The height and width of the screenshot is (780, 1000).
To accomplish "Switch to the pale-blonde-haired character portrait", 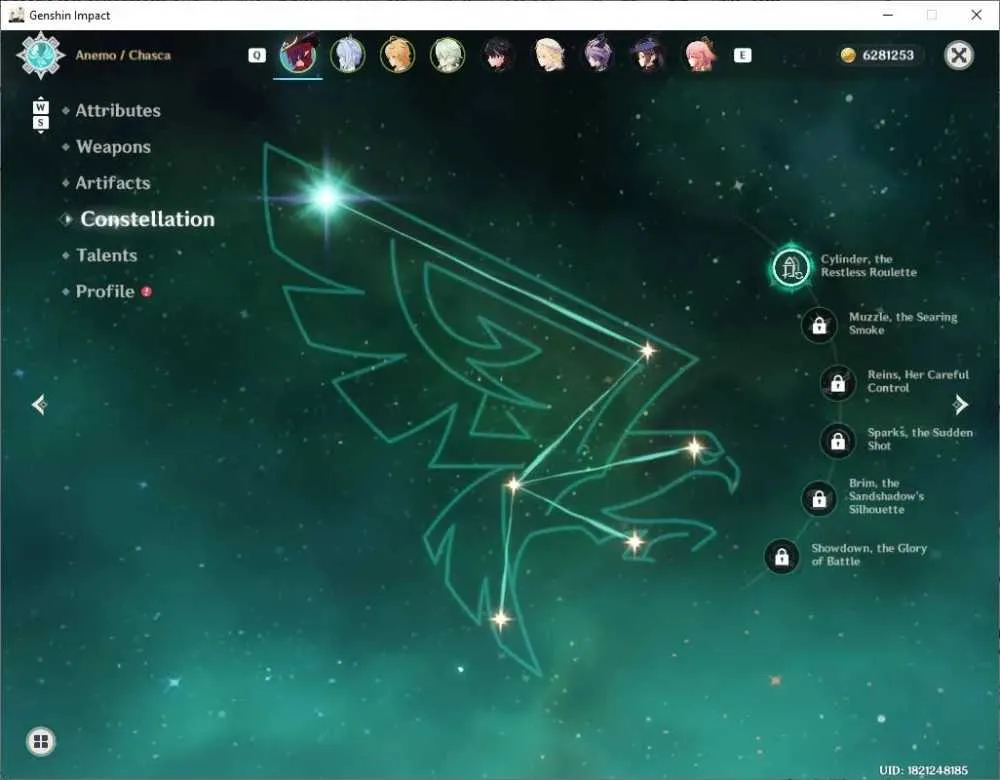I will click(548, 55).
